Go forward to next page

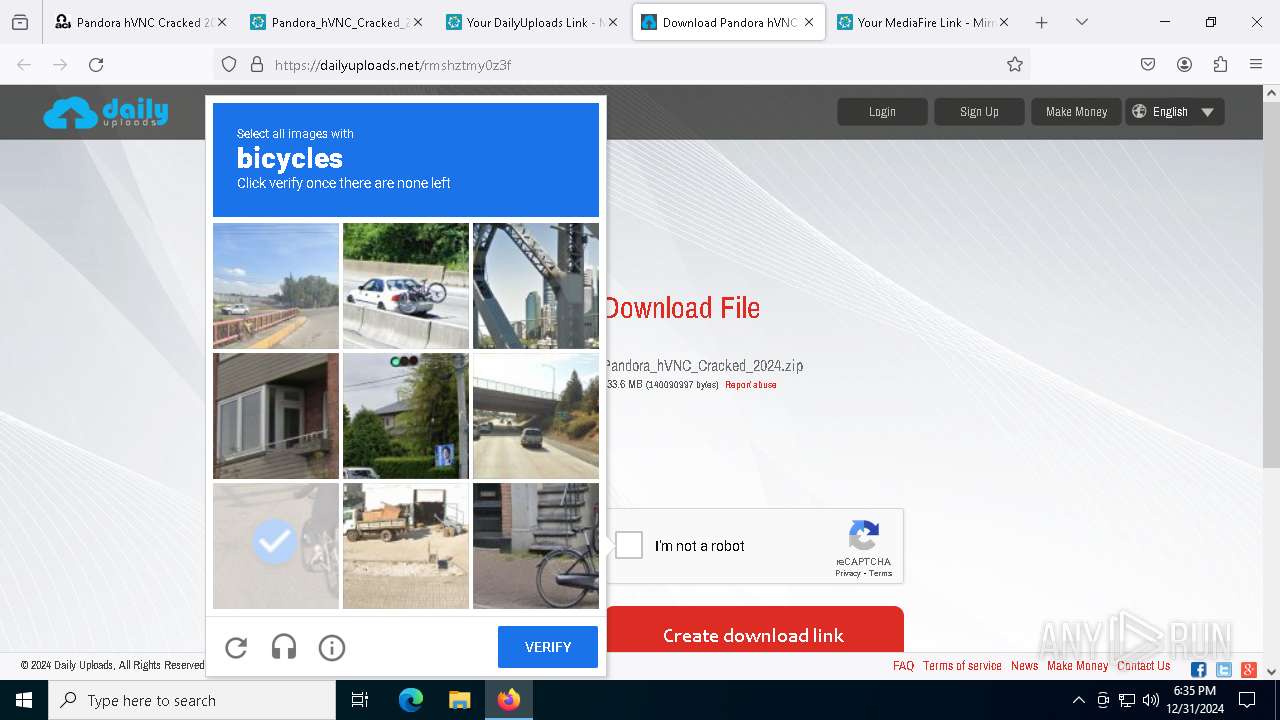60,65
